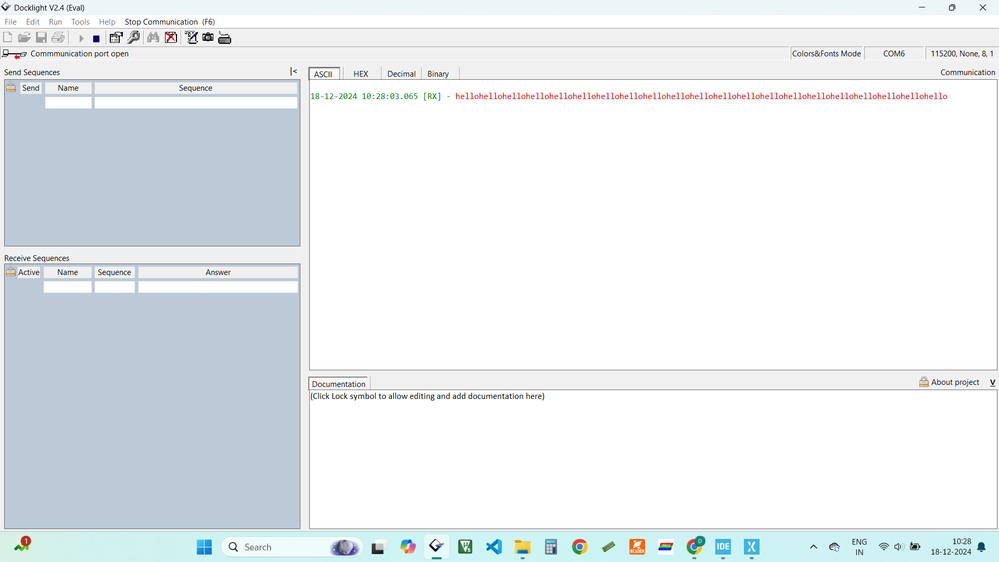Open File Explorer from the taskbar
Screen dimensions: 999x562
tap(522, 547)
